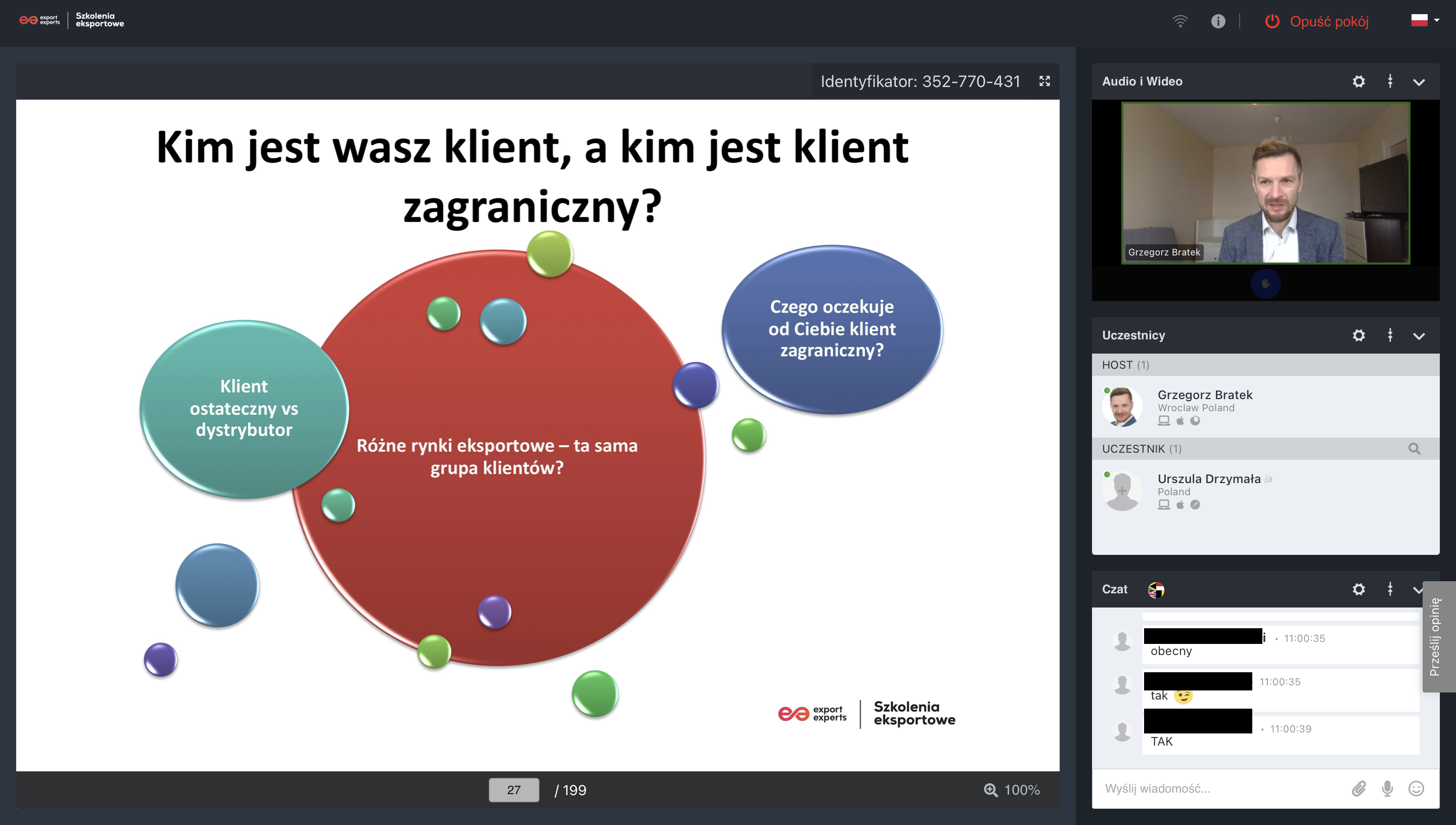1456x825 pixels.
Task: Collapse the Uczestnicy panel
Action: [x=1419, y=336]
